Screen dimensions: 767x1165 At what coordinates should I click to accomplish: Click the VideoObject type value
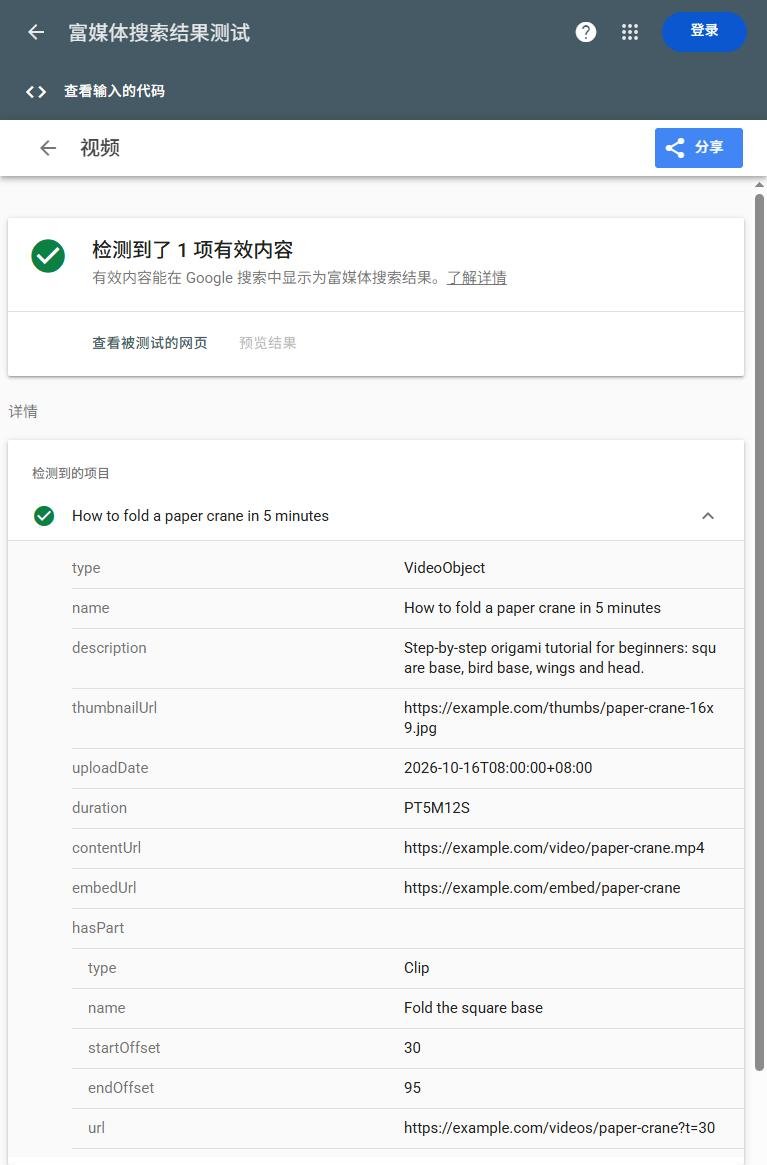coord(444,568)
